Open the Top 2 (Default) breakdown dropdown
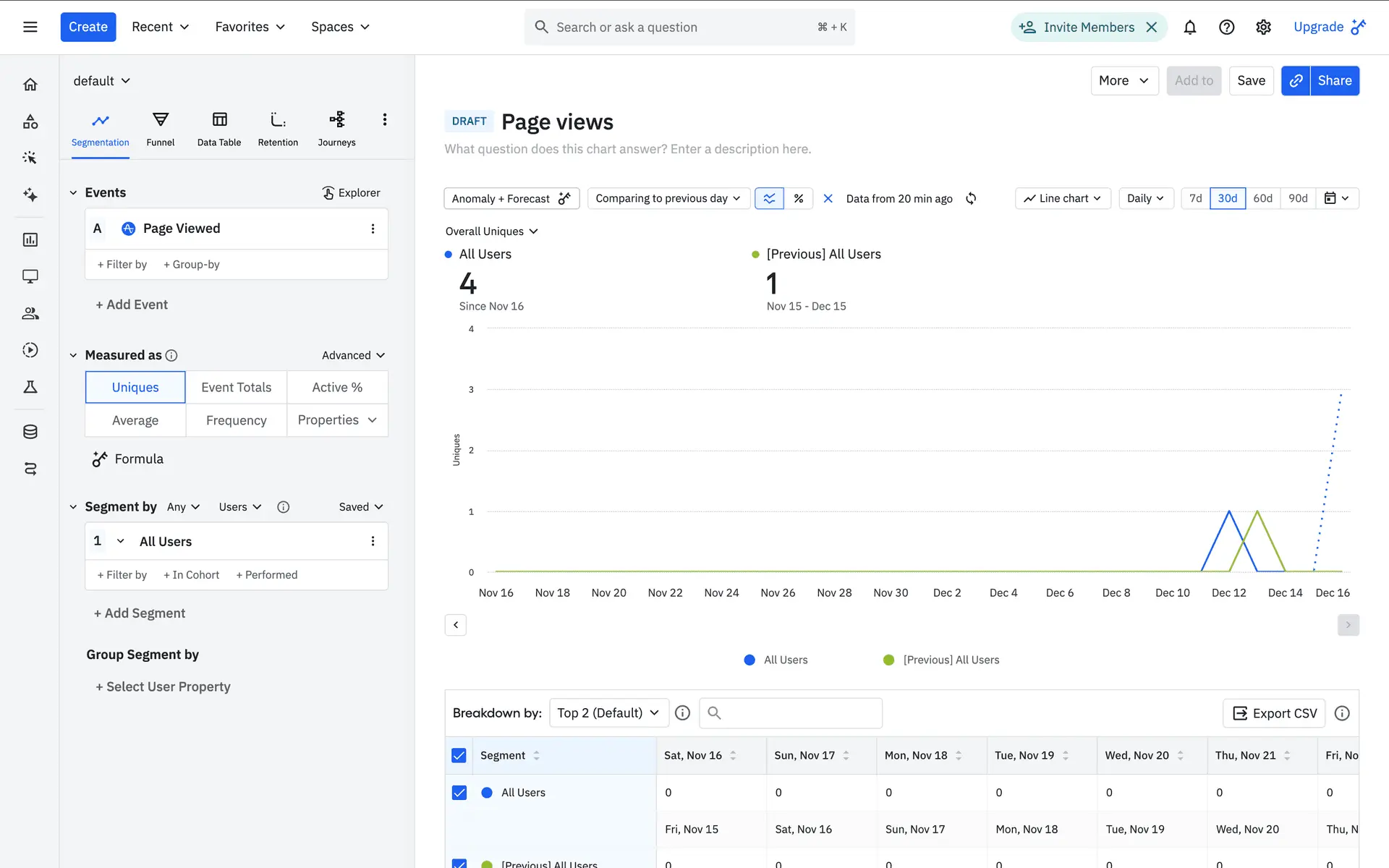Screen dimensions: 1389x868 click(x=608, y=713)
